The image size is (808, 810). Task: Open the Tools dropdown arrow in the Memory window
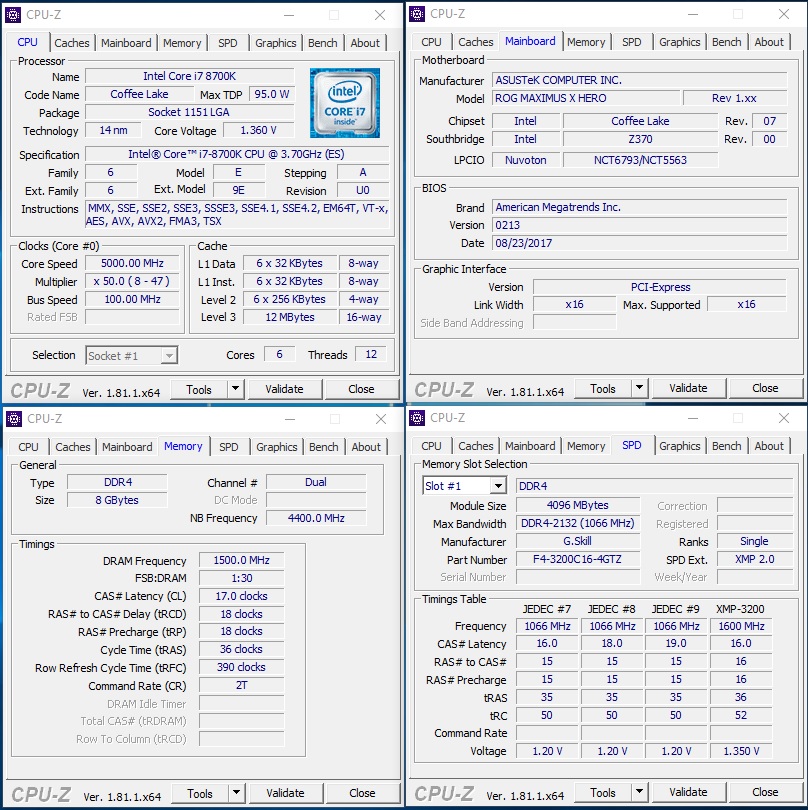click(236, 792)
